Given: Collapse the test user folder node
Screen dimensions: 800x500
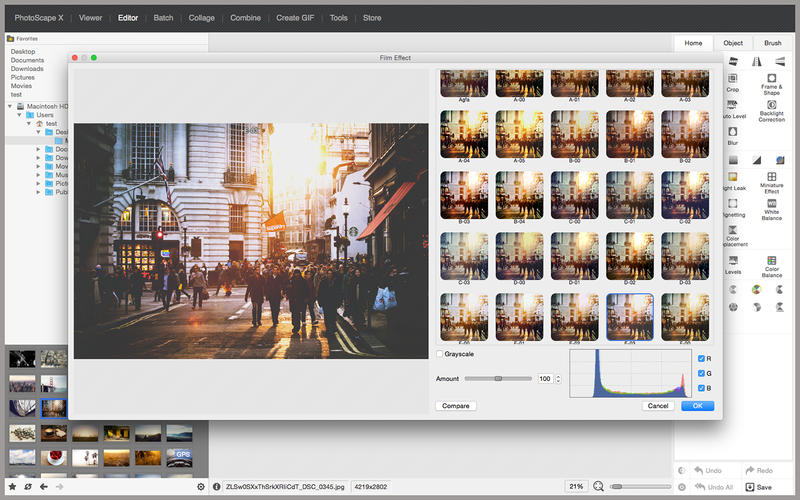Looking at the screenshot, I should click(29, 123).
